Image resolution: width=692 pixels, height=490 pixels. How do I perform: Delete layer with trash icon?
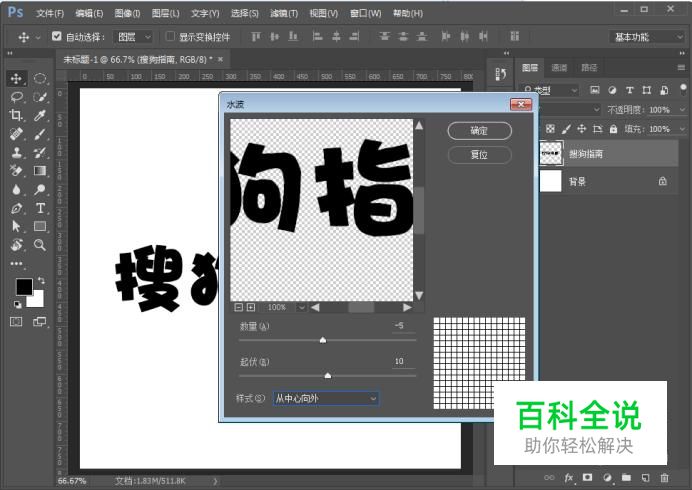coord(664,478)
